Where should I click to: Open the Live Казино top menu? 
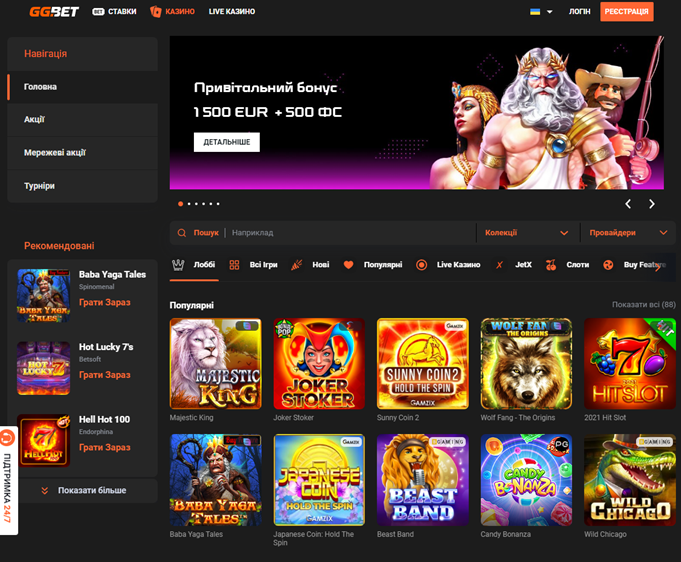tap(231, 12)
